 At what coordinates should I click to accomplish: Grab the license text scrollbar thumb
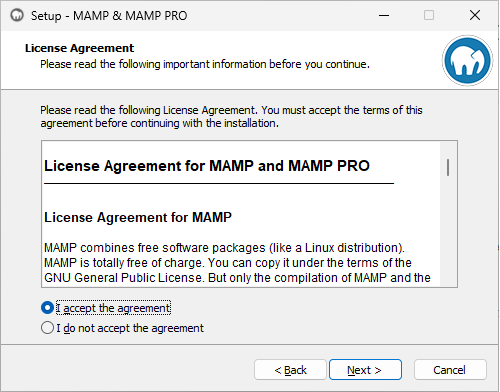[x=448, y=167]
